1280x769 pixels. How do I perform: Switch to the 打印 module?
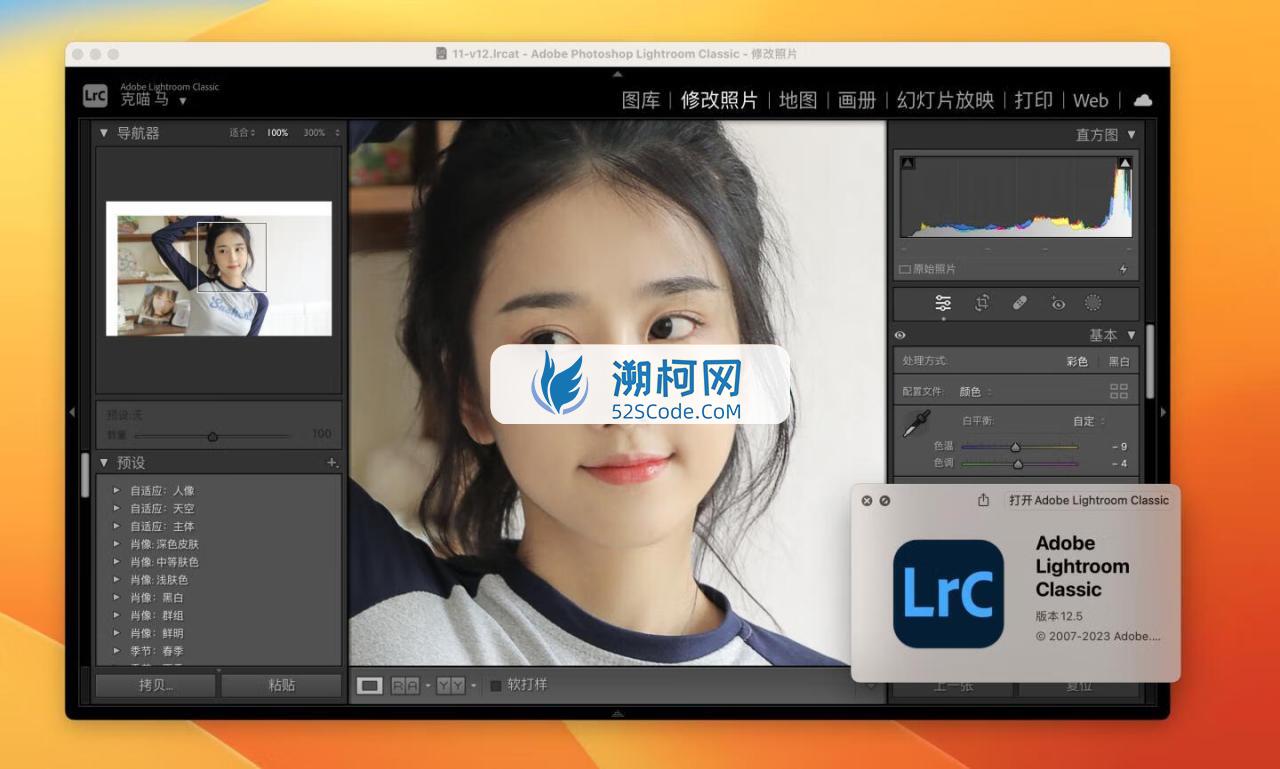tap(1034, 100)
